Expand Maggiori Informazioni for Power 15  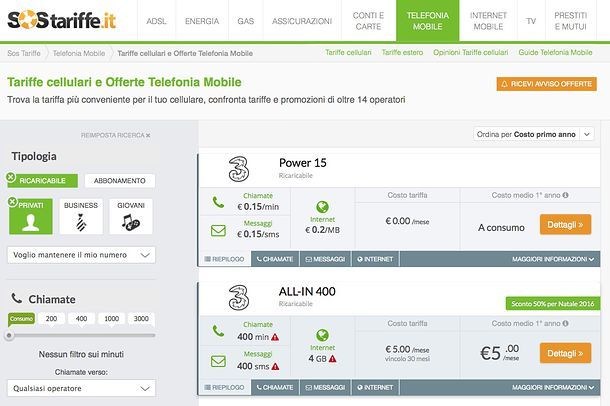(x=553, y=259)
